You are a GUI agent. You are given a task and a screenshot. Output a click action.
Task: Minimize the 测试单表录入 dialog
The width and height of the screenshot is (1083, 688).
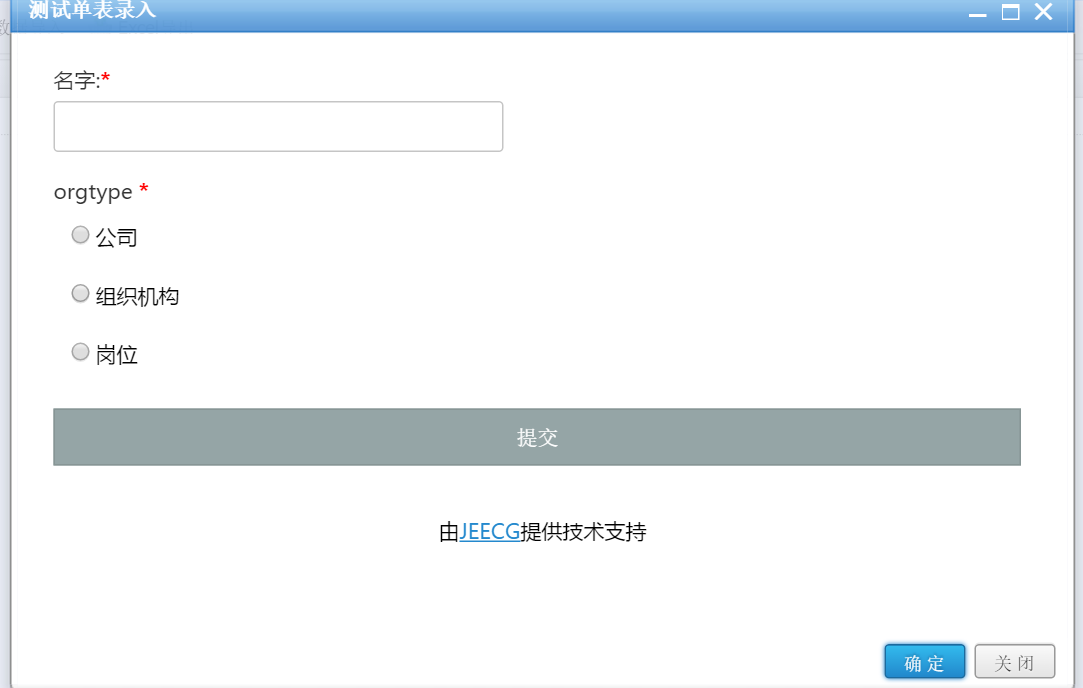point(977,13)
